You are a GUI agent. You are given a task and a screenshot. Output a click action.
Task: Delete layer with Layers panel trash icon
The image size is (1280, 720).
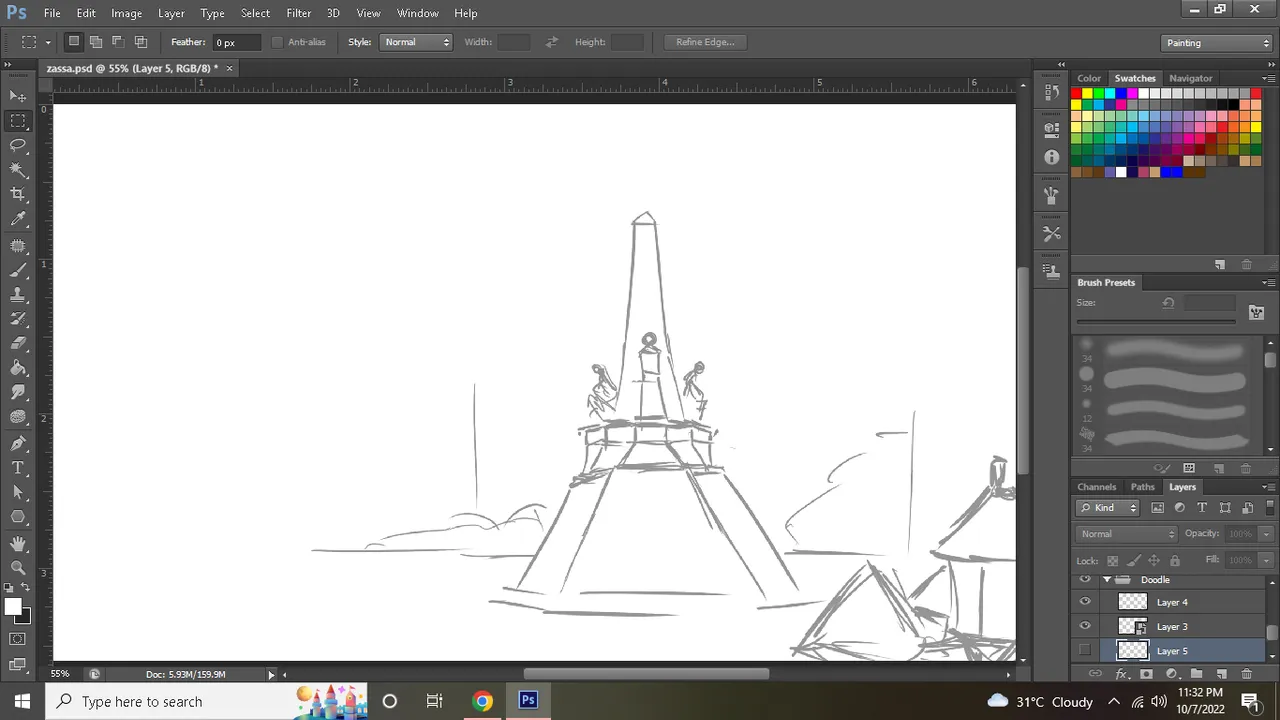tap(1246, 674)
